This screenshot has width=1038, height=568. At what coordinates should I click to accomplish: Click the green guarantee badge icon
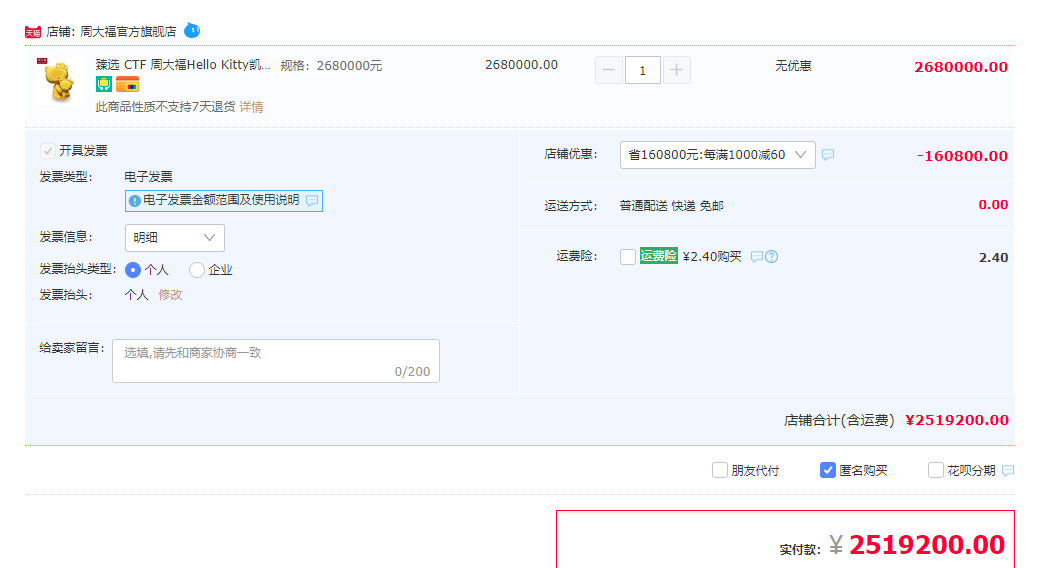(x=104, y=84)
